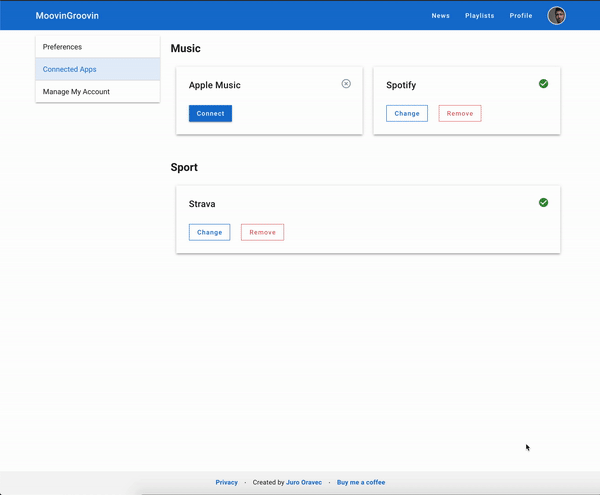Select Preferences in the sidebar
This screenshot has height=495, width=600.
pyautogui.click(x=98, y=47)
